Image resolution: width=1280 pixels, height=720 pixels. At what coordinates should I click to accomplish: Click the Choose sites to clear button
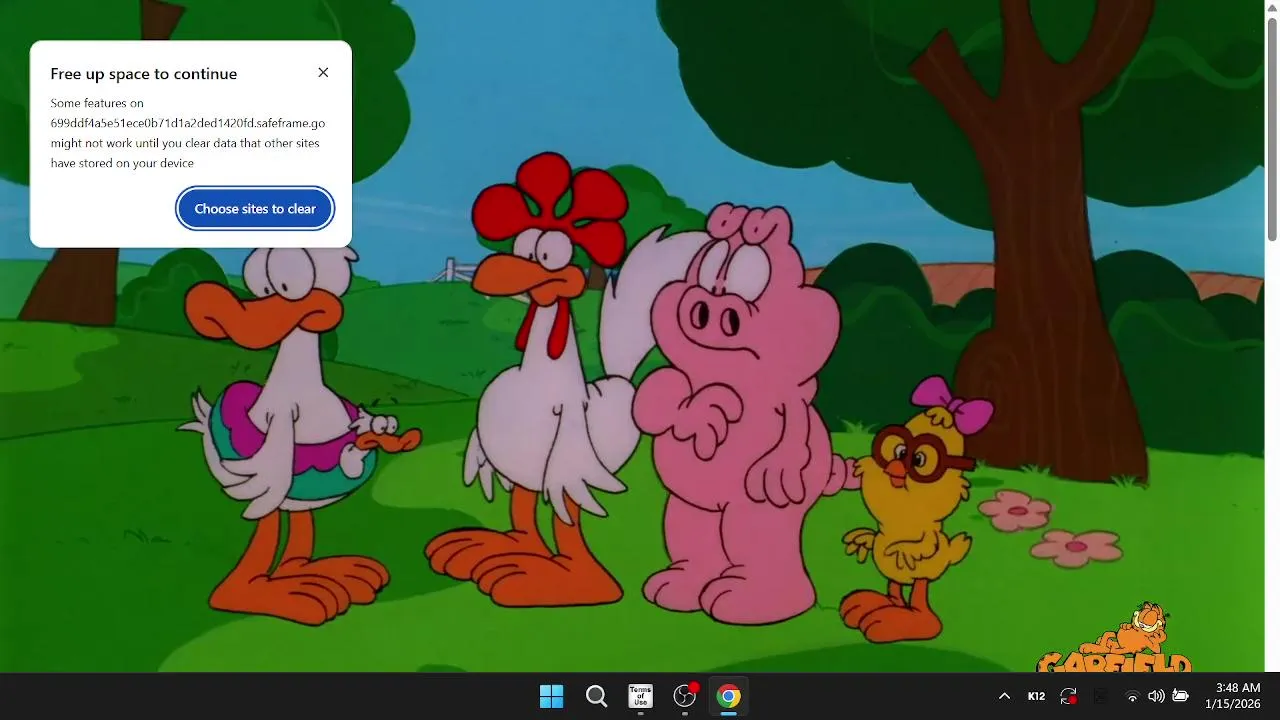point(255,209)
